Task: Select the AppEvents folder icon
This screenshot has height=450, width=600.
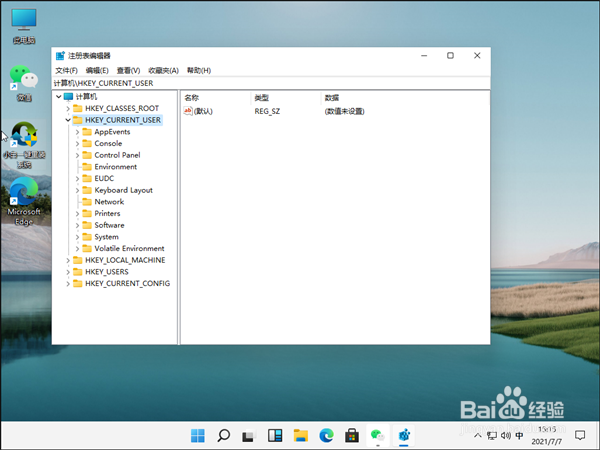Action: click(87, 132)
